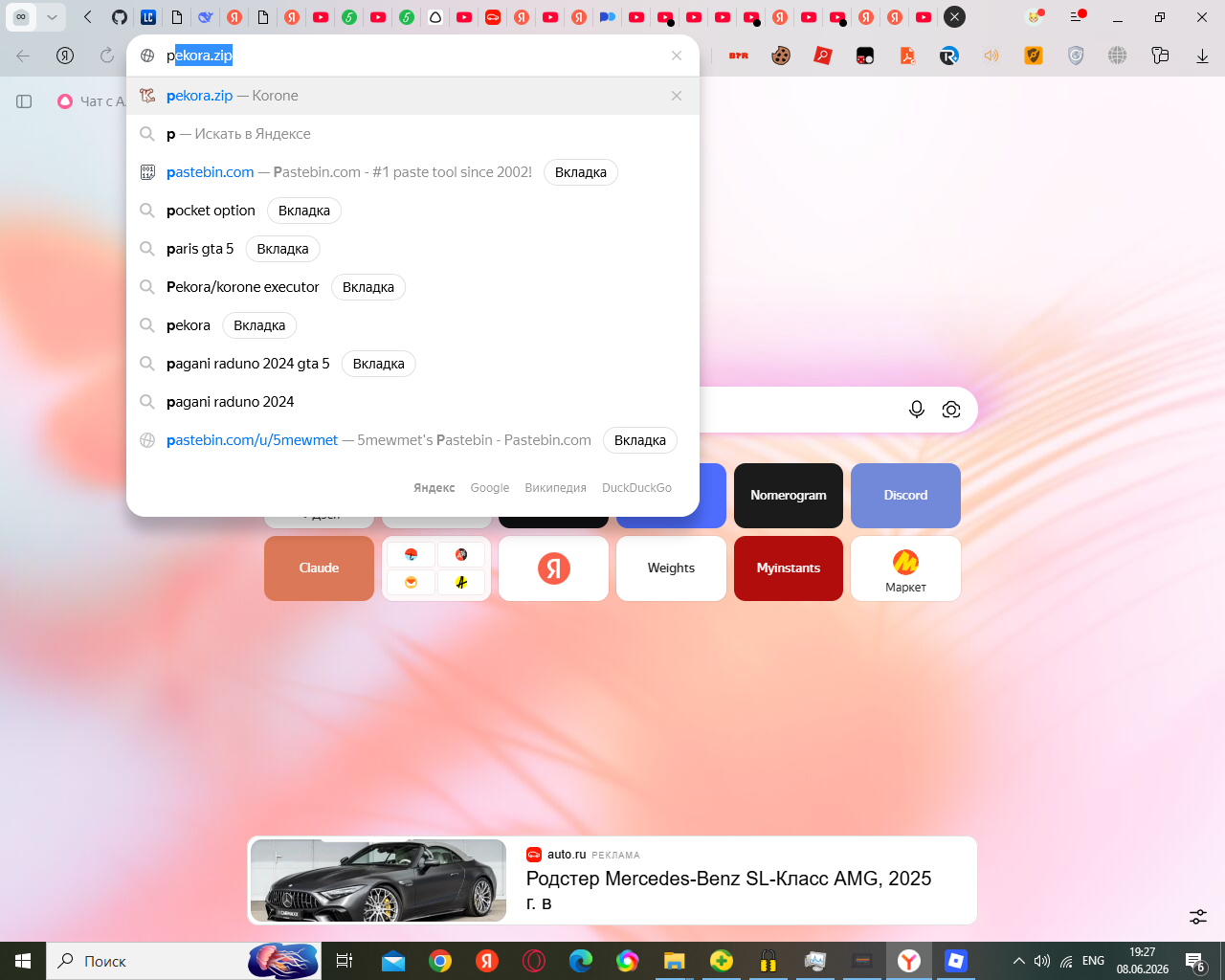Click Вкладка button beside Pekora/korone executor
This screenshot has width=1225, height=980.
pyautogui.click(x=368, y=287)
